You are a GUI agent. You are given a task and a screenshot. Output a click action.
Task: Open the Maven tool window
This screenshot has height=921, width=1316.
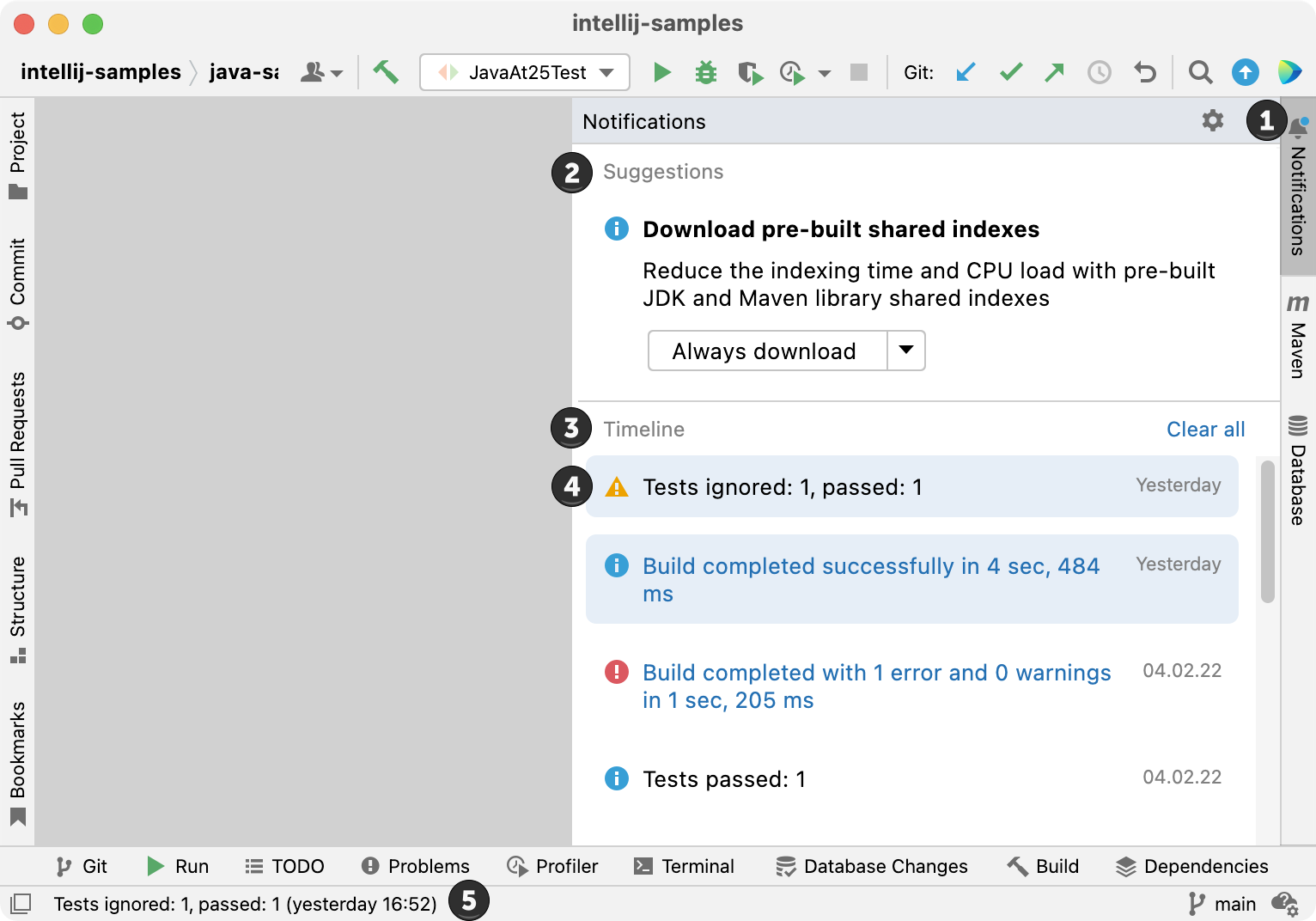(x=1298, y=335)
